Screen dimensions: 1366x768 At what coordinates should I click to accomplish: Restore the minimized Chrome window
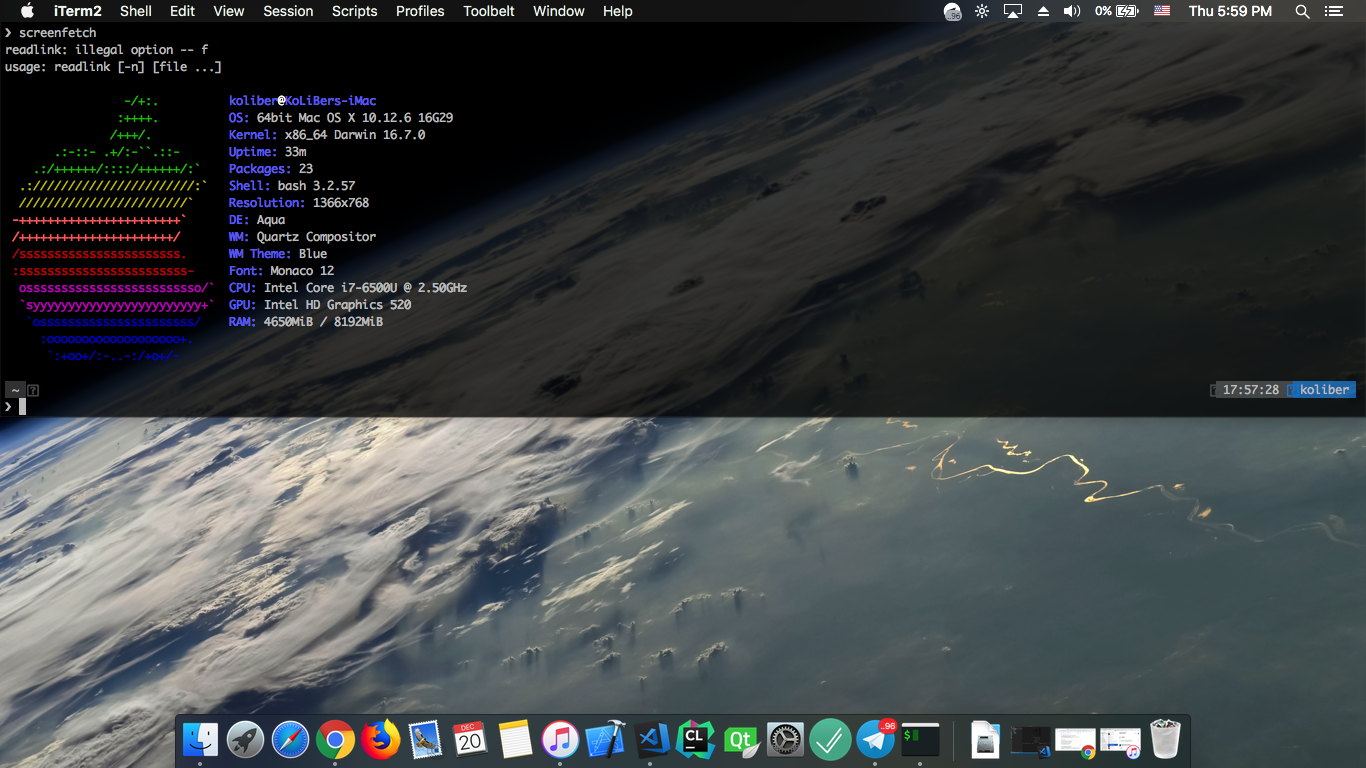point(1075,743)
